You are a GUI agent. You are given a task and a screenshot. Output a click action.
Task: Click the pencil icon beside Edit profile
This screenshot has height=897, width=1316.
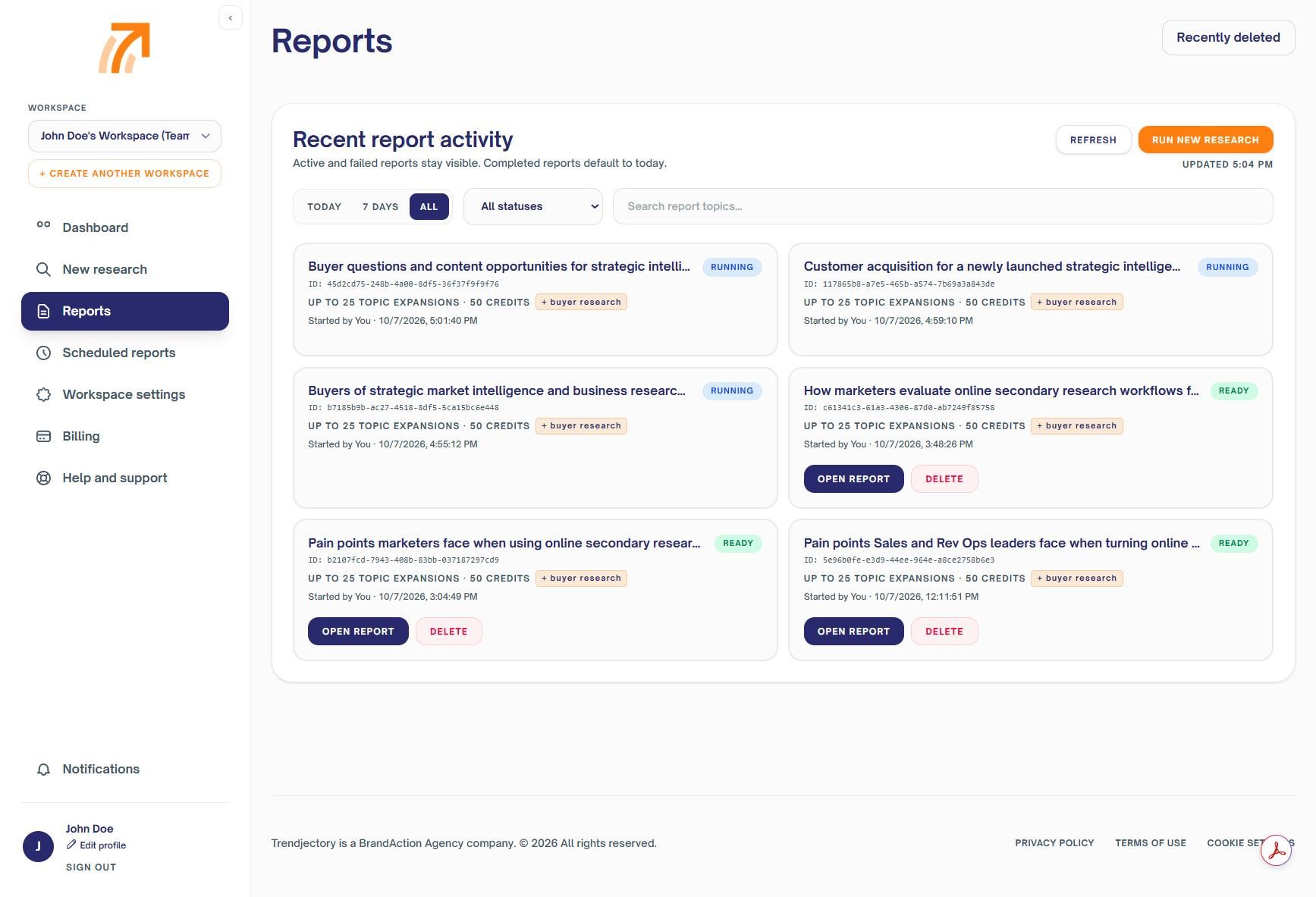click(71, 845)
